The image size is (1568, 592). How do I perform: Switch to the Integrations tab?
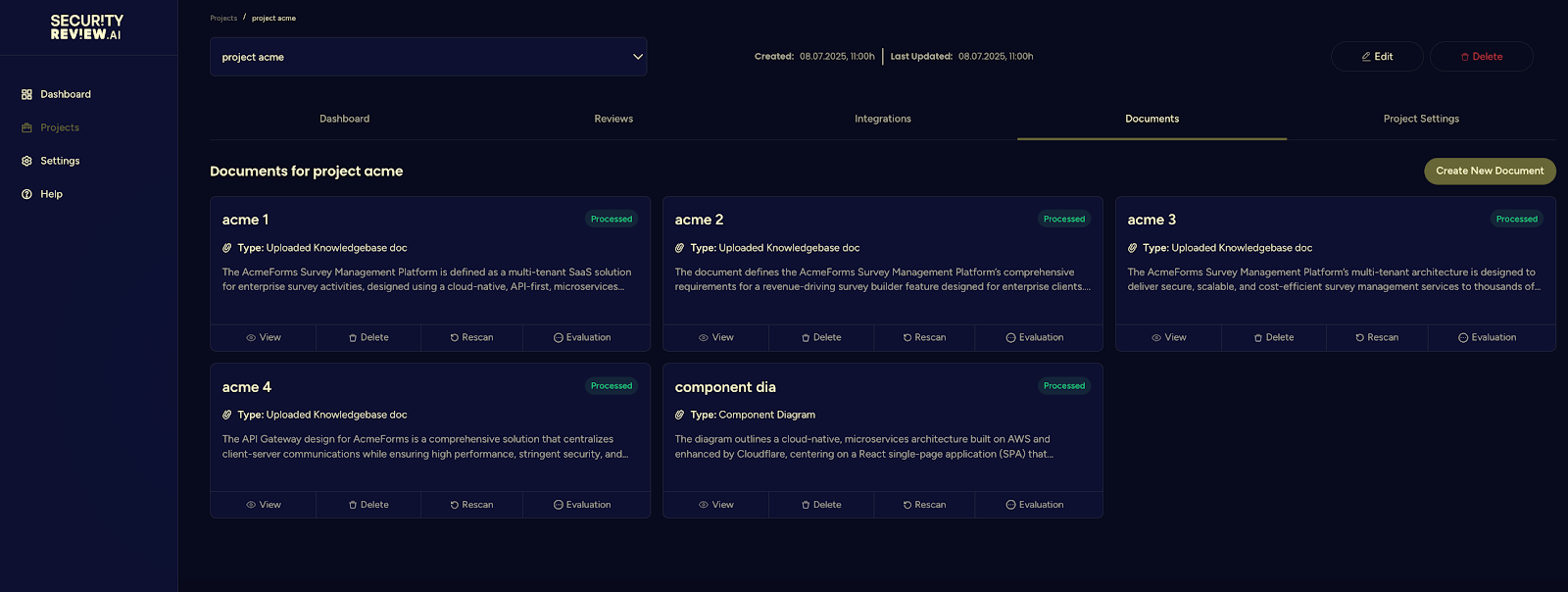883,119
